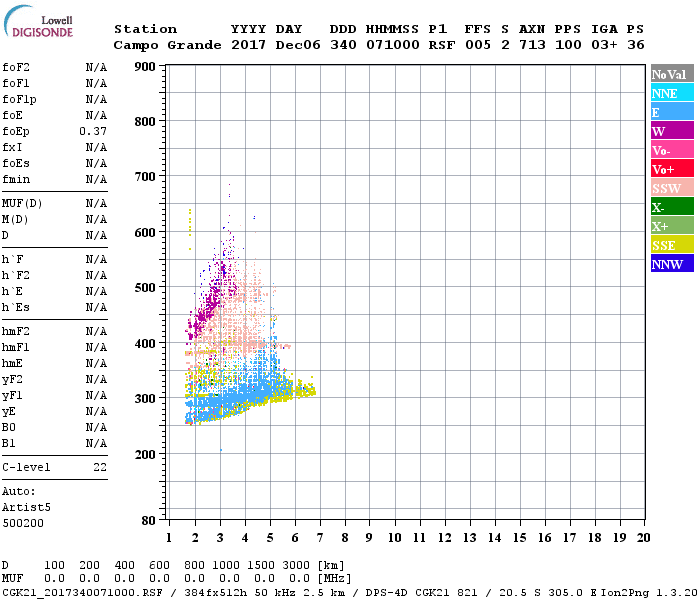Select the W purple legend swatch

(672, 131)
